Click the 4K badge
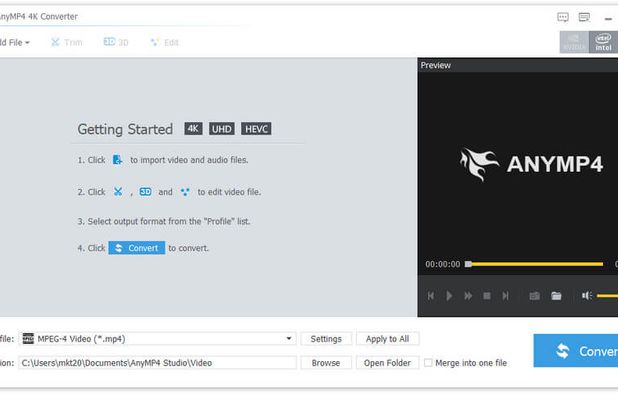 coord(193,128)
